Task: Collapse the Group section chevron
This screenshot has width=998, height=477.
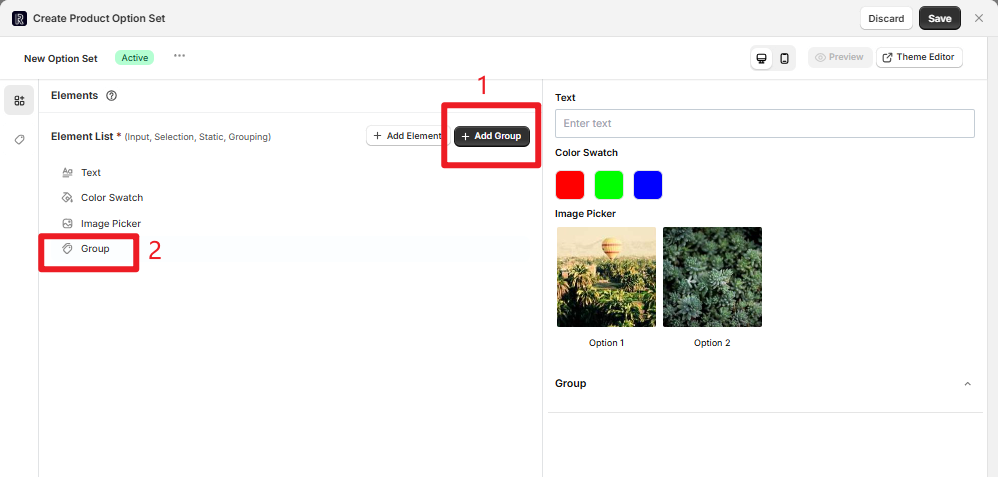Action: (967, 384)
